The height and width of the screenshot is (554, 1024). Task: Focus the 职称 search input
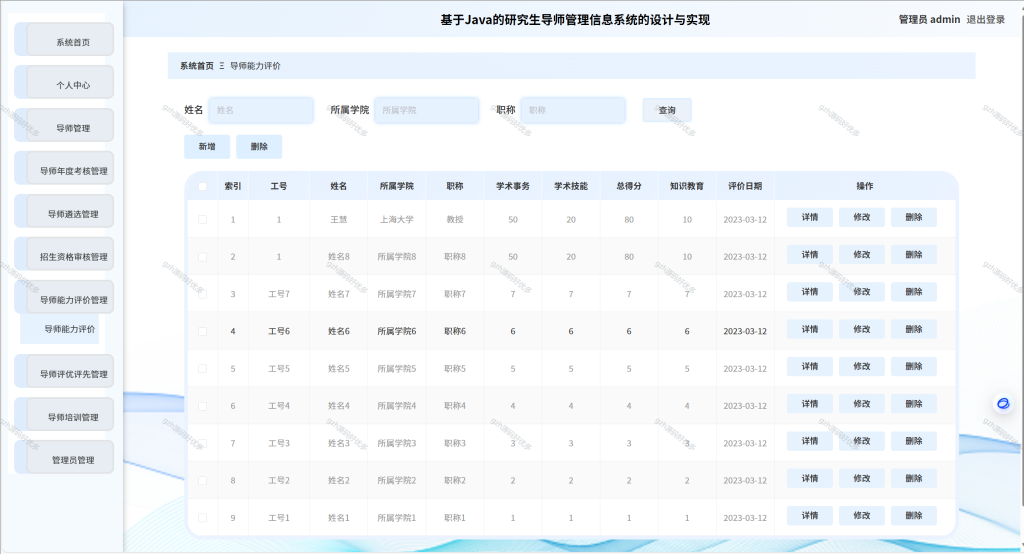click(573, 110)
